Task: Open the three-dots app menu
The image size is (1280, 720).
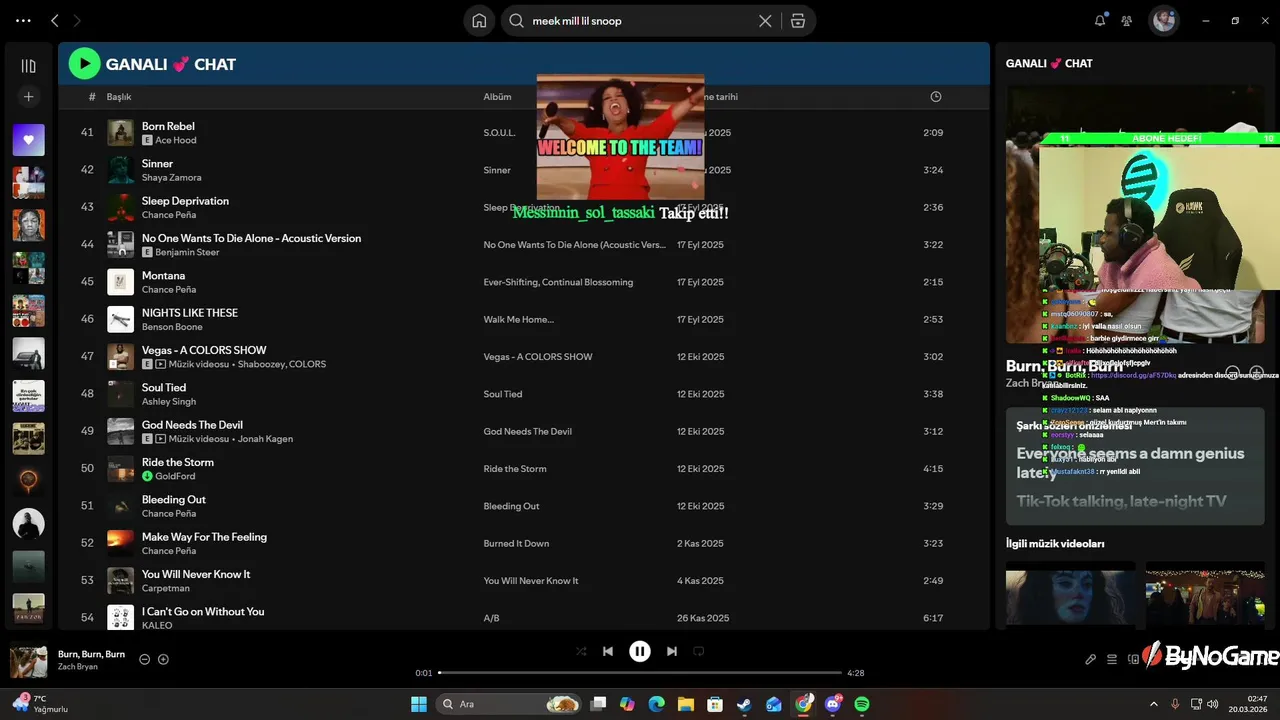Action: coord(23,20)
